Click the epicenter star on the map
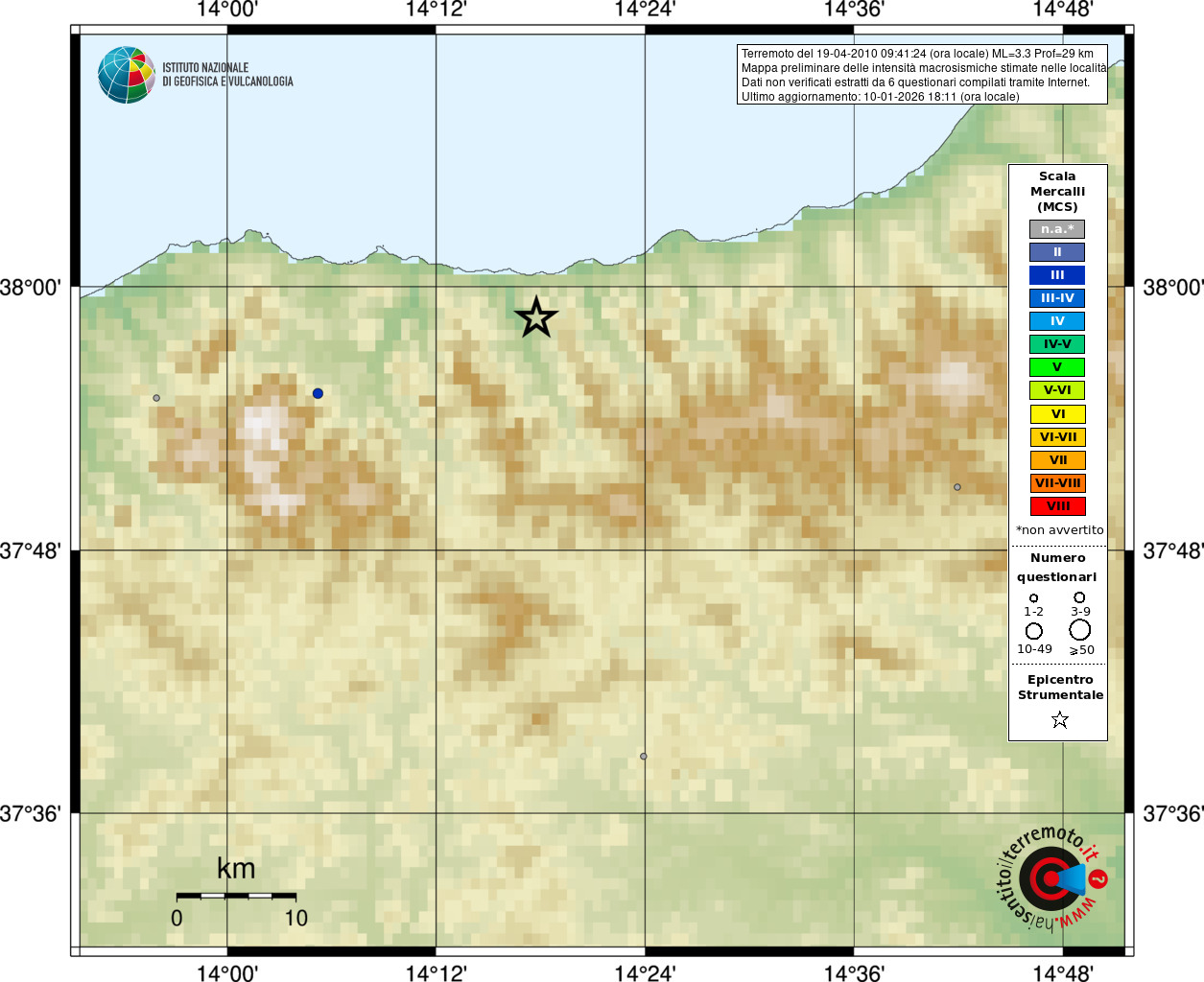1204x982 pixels. click(x=536, y=317)
